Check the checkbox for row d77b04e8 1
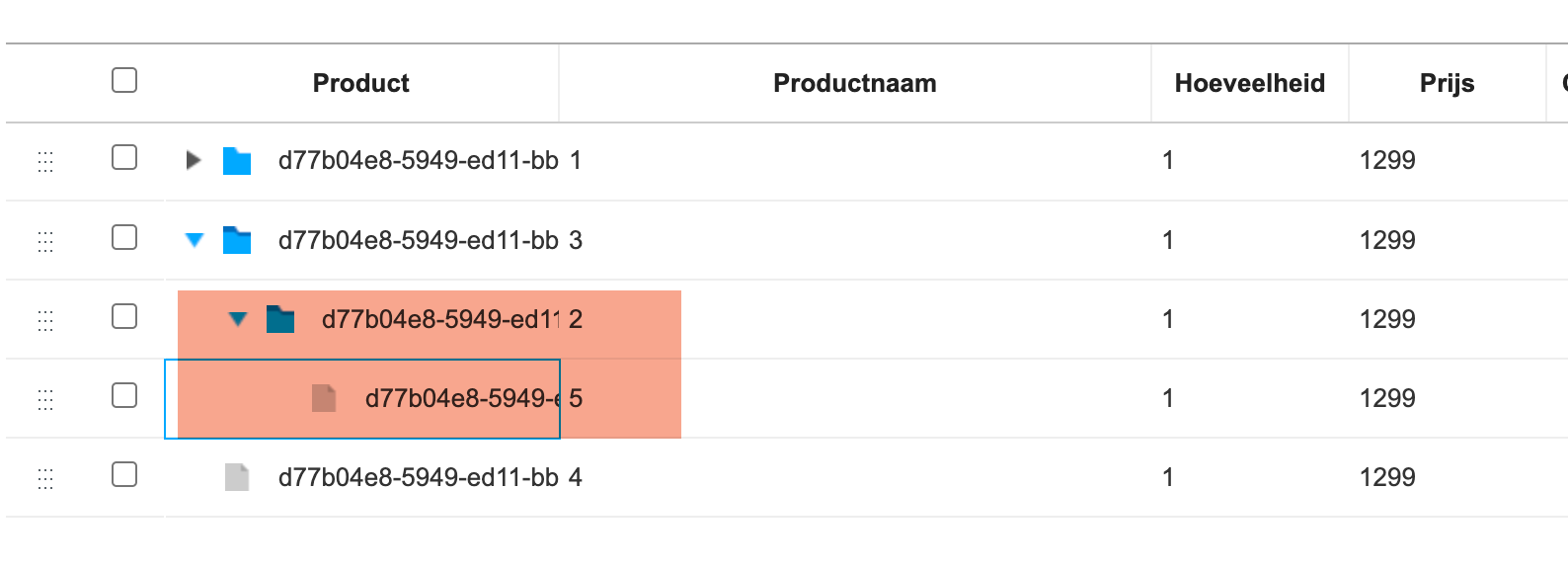Screen dimensions: 1568x571 click(124, 160)
